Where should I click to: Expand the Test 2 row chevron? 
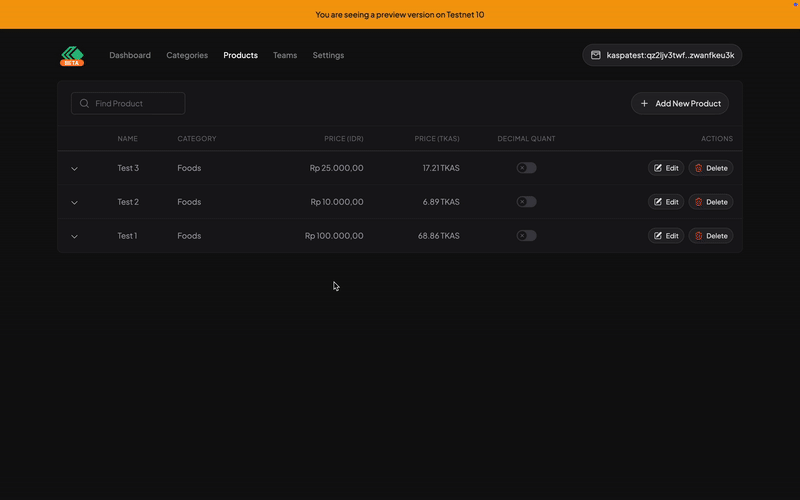click(74, 203)
